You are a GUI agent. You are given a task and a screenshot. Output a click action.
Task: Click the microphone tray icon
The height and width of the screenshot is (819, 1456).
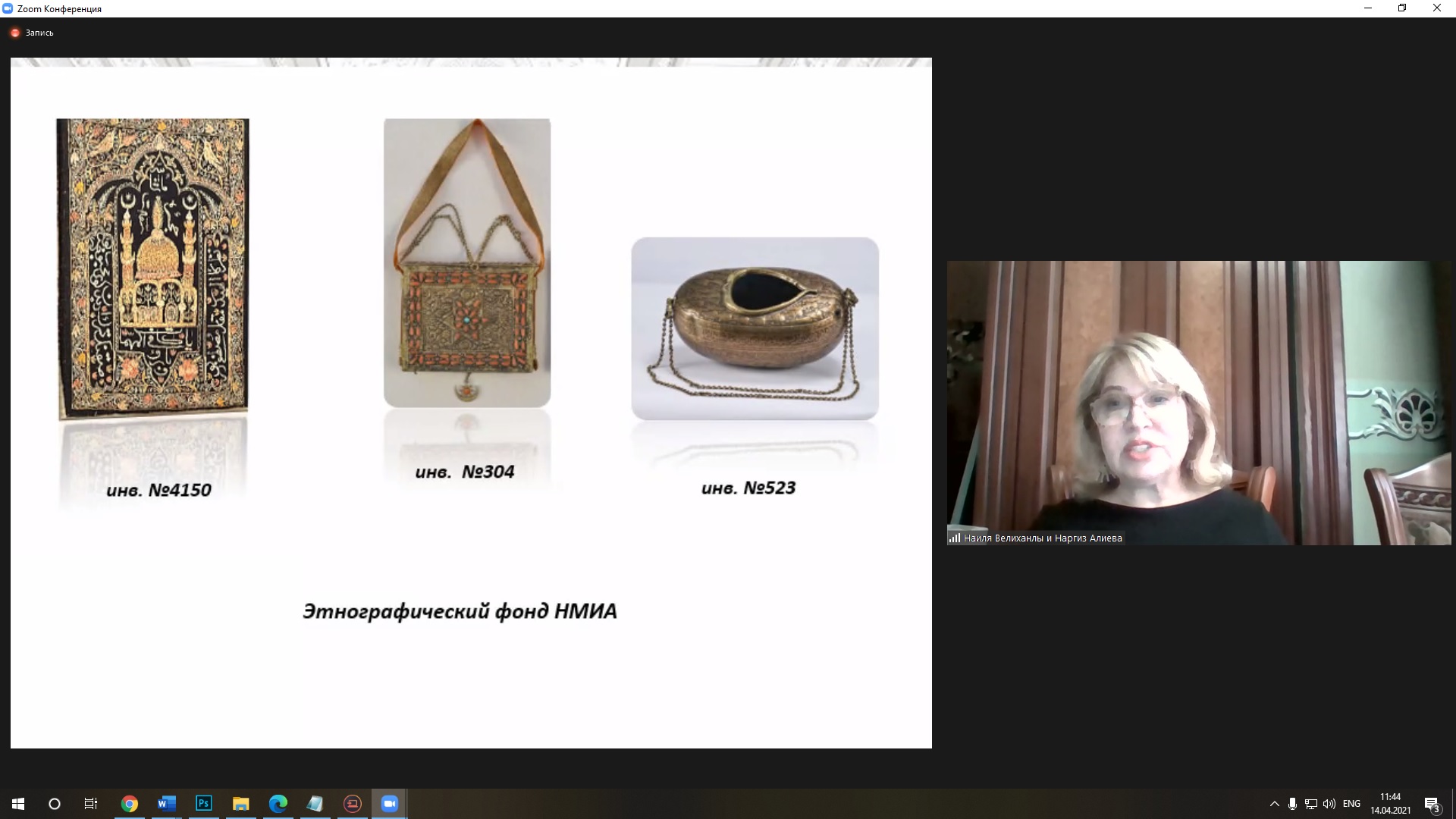[1292, 804]
